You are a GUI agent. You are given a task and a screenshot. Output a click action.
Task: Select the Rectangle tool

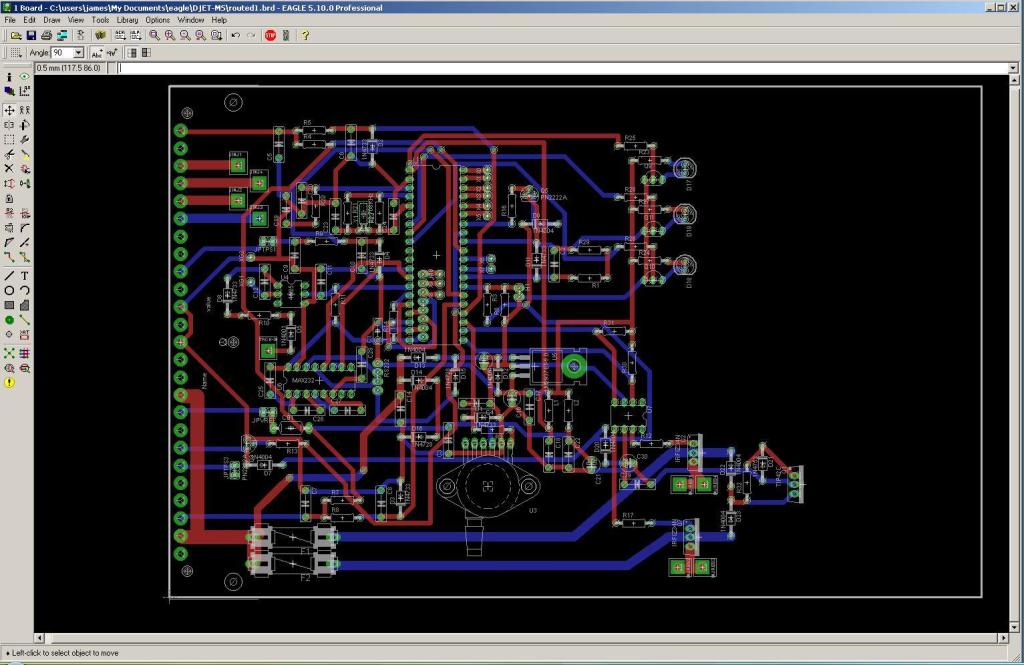click(9, 305)
